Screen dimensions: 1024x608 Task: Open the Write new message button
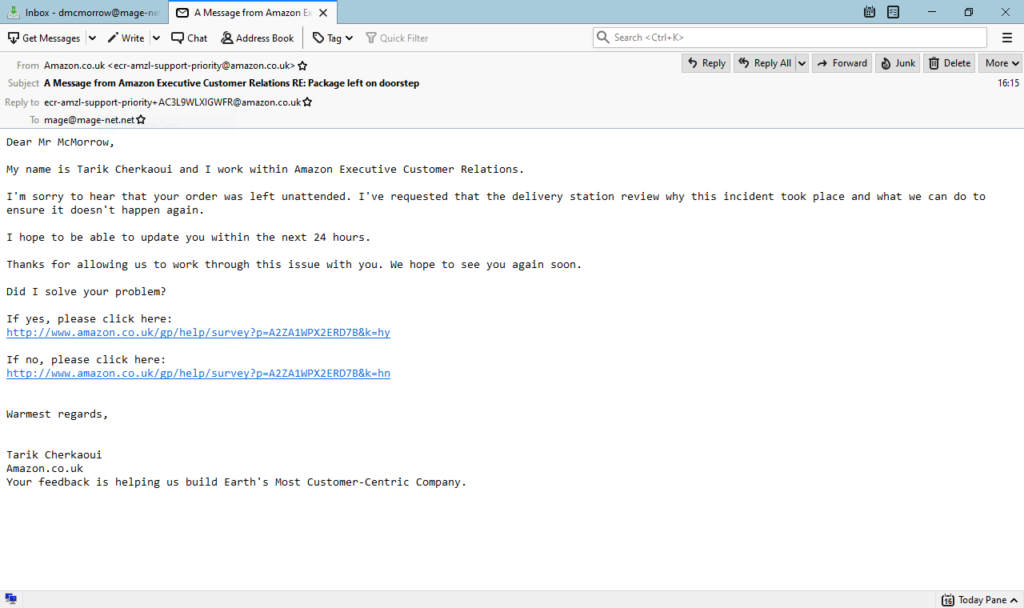126,38
